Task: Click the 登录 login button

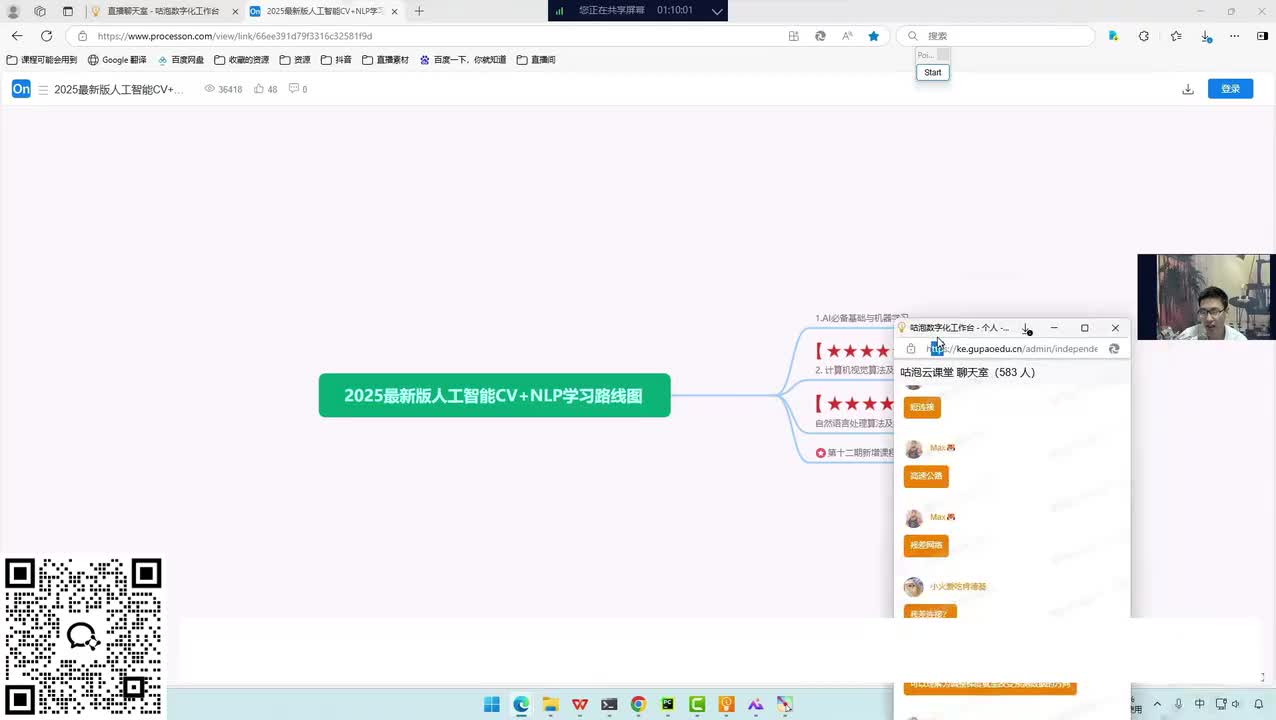Action: (1230, 89)
